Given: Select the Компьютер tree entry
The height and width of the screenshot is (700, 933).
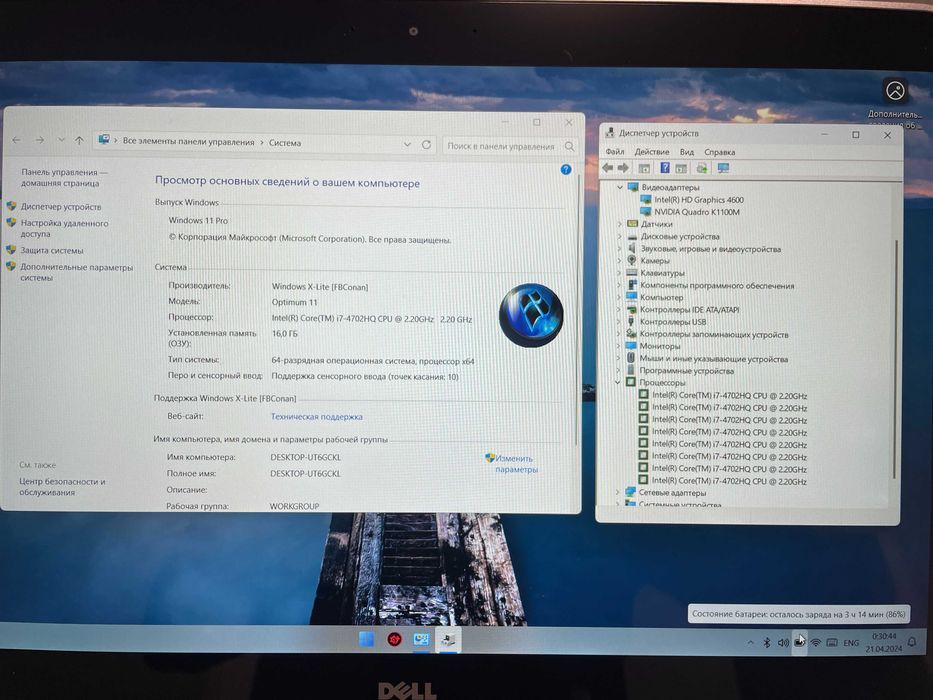Looking at the screenshot, I should (662, 298).
